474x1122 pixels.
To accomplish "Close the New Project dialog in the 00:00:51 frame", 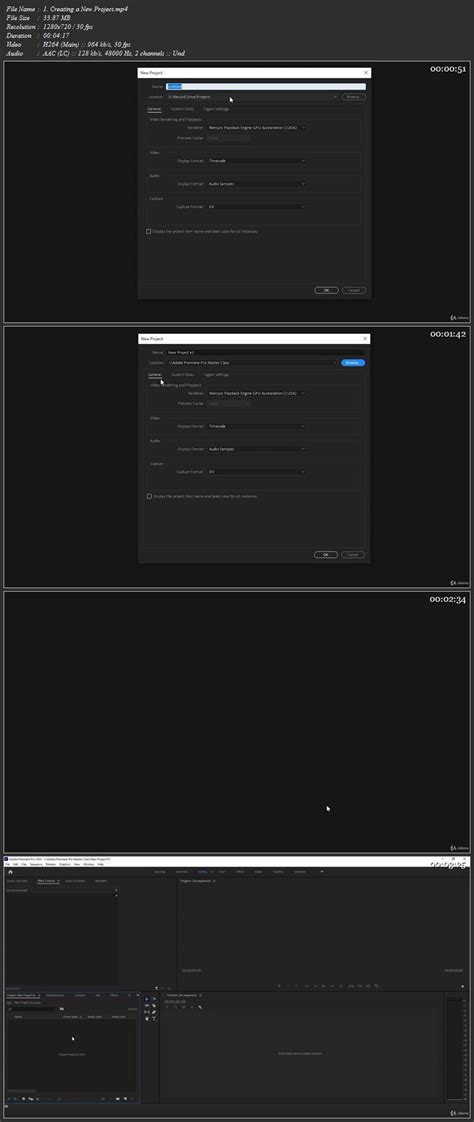I will 366,73.
